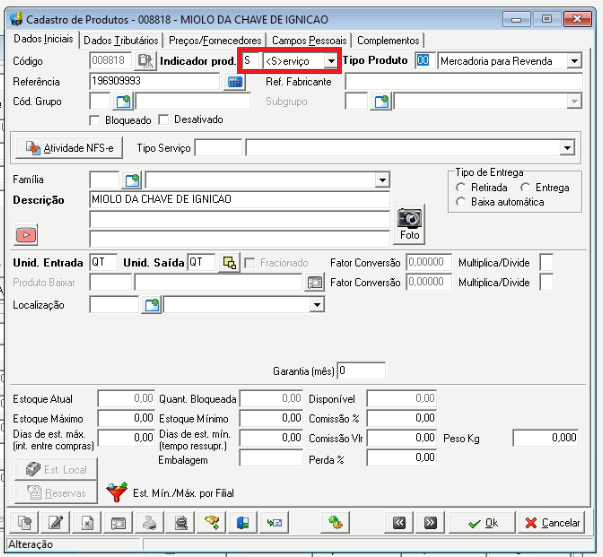This screenshot has width=603, height=557.
Task: Select the Retirada radio button
Action: click(461, 188)
